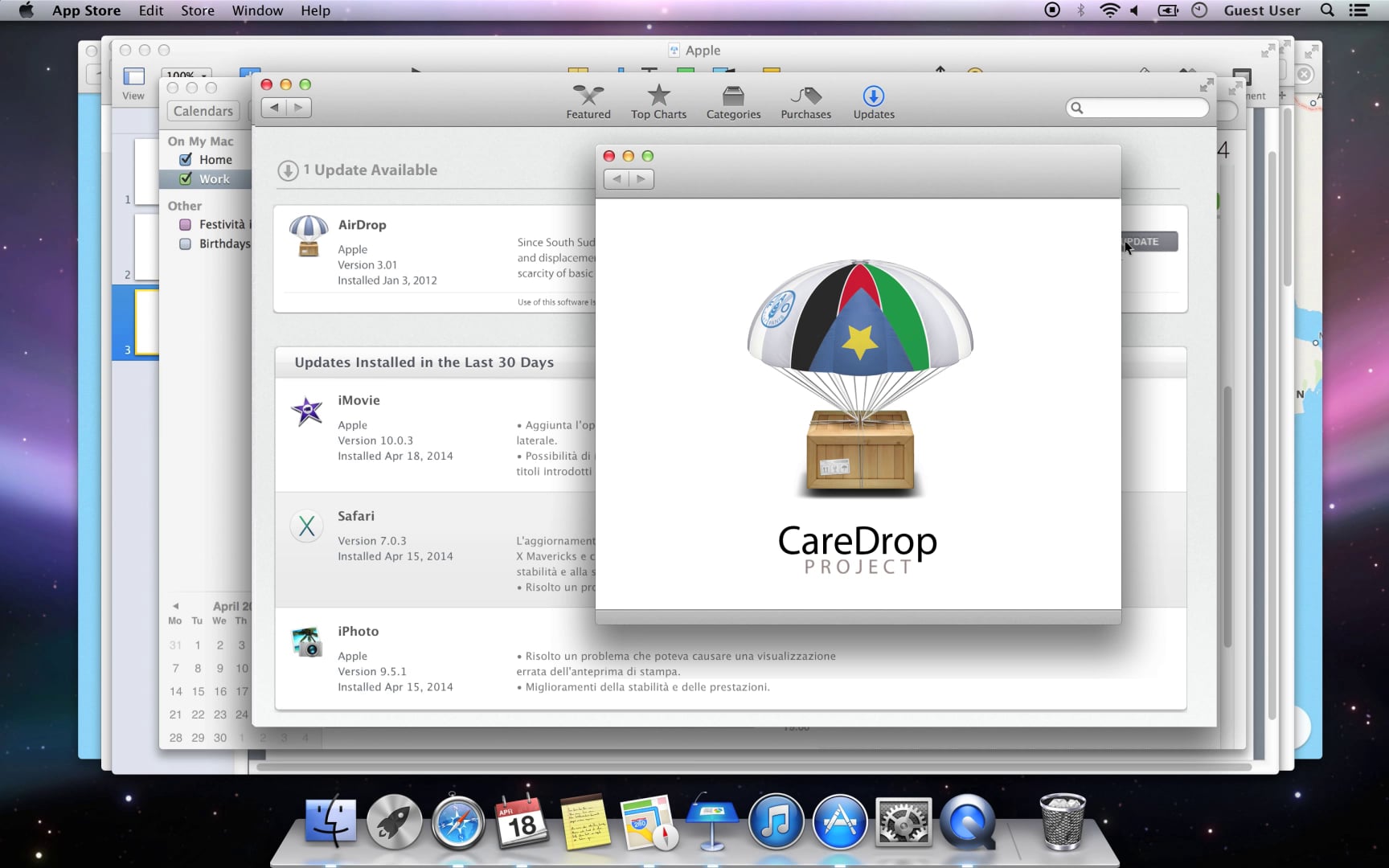Screen dimensions: 1389x868
Task: Open Categories in App Store toolbar
Action: [x=733, y=102]
